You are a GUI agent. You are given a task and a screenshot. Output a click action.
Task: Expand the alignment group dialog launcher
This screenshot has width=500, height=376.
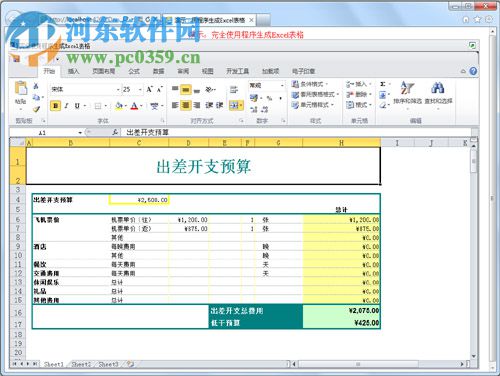point(241,121)
